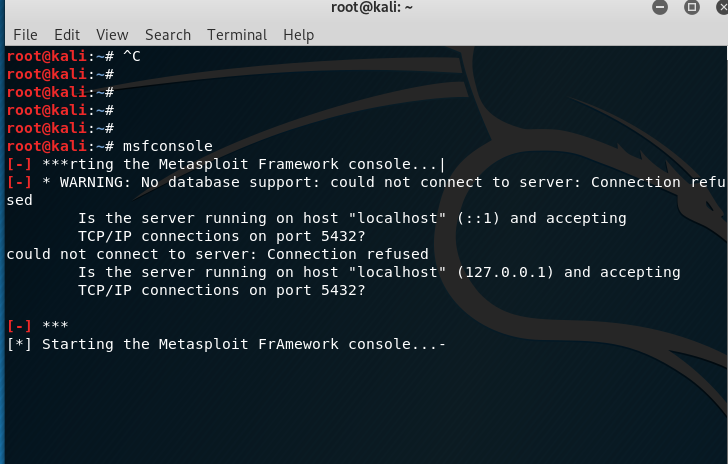Maximize the terminal window

691,8
